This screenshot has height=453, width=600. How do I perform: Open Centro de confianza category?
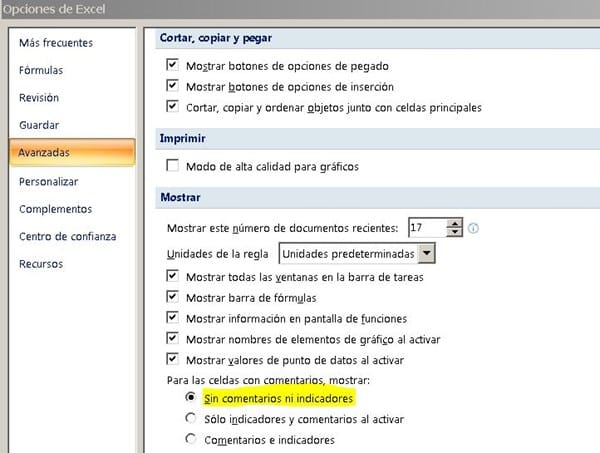pos(68,236)
